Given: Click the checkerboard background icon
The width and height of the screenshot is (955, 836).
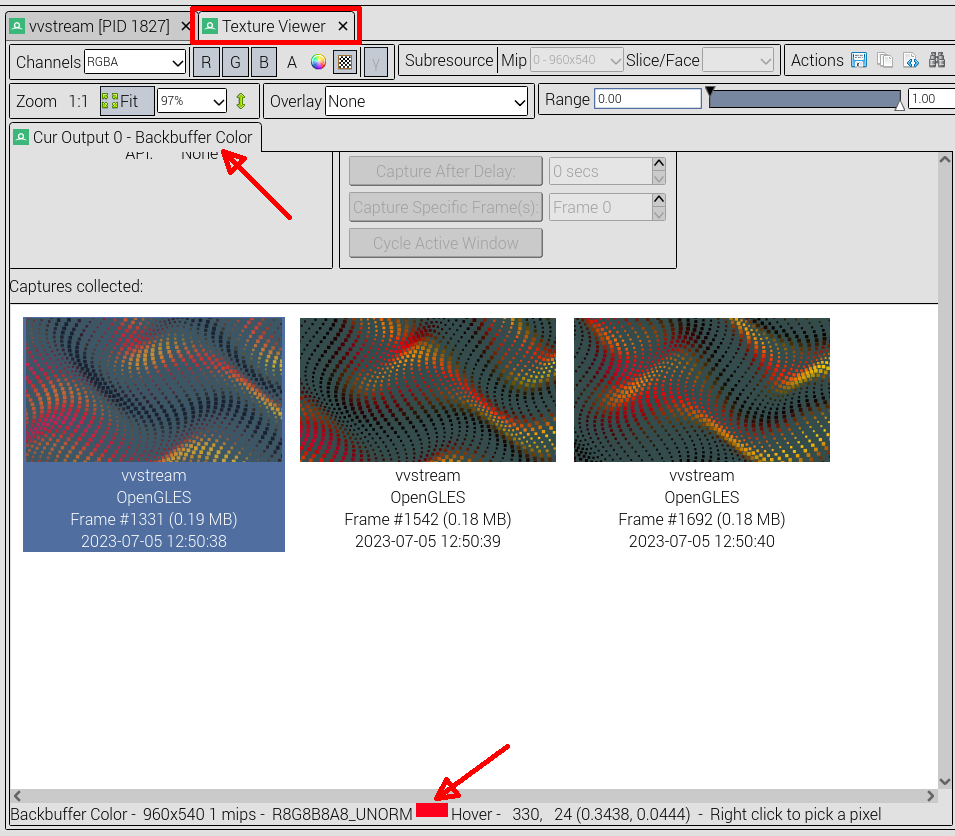Looking at the screenshot, I should (x=345, y=61).
